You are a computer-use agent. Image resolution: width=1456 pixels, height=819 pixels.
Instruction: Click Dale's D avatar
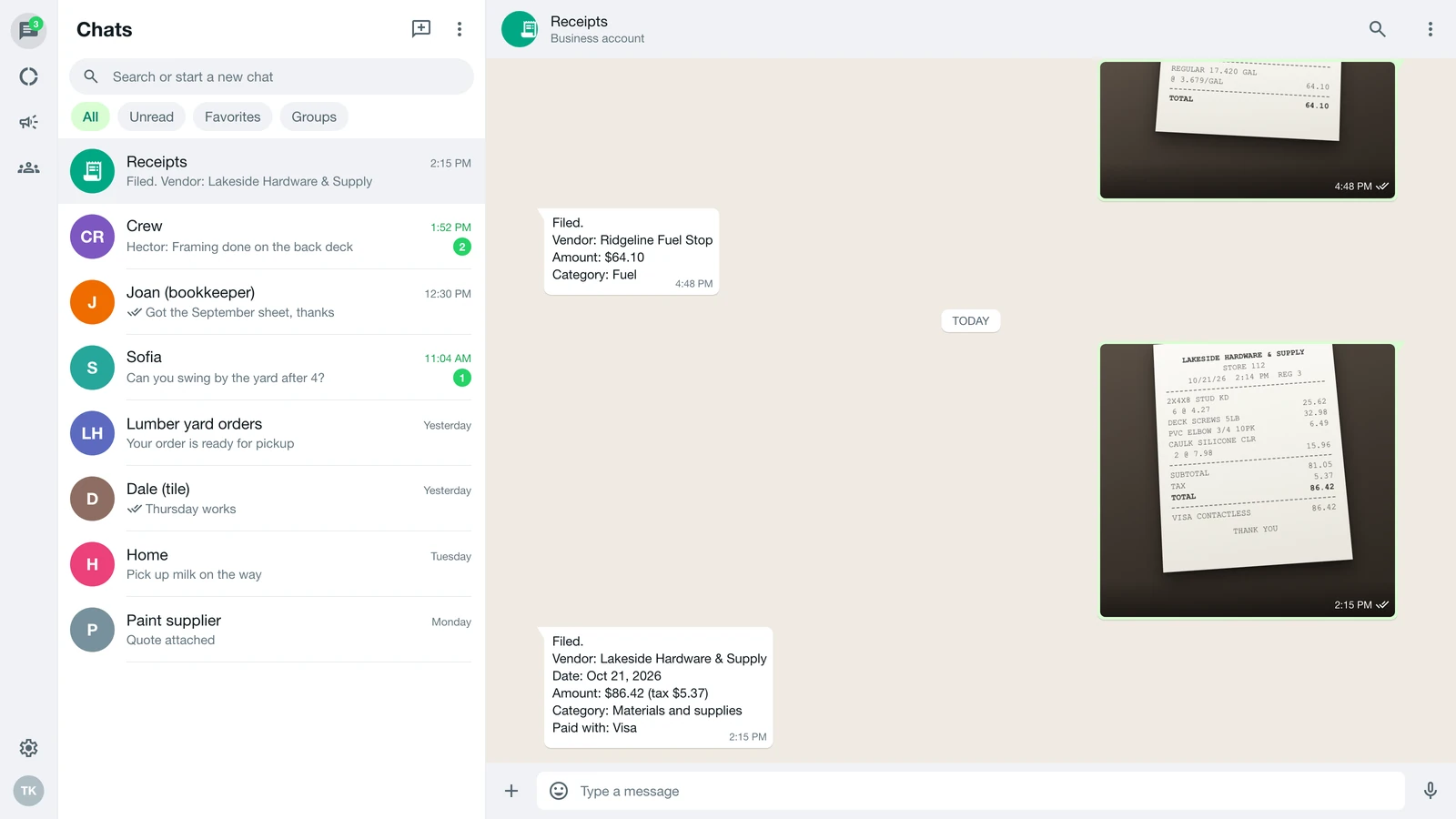tap(92, 499)
